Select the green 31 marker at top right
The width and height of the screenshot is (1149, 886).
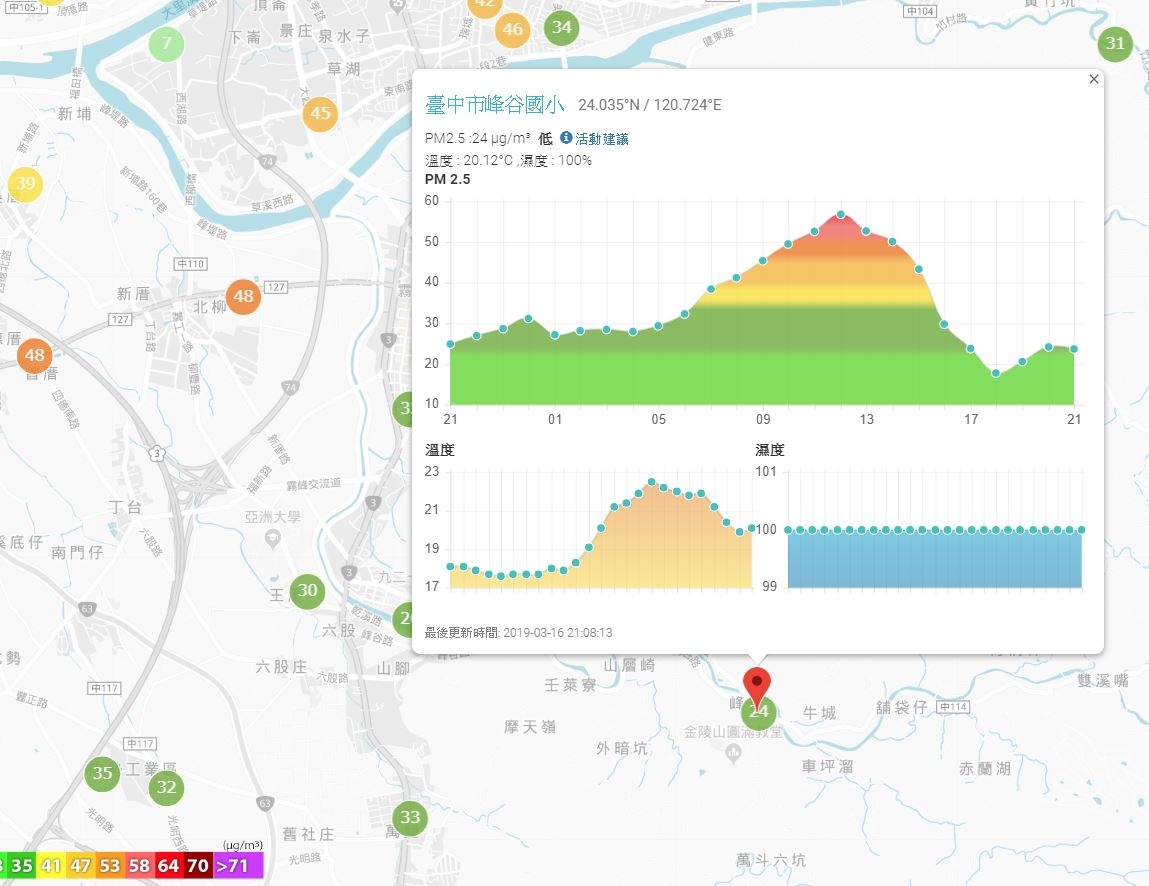point(1115,44)
